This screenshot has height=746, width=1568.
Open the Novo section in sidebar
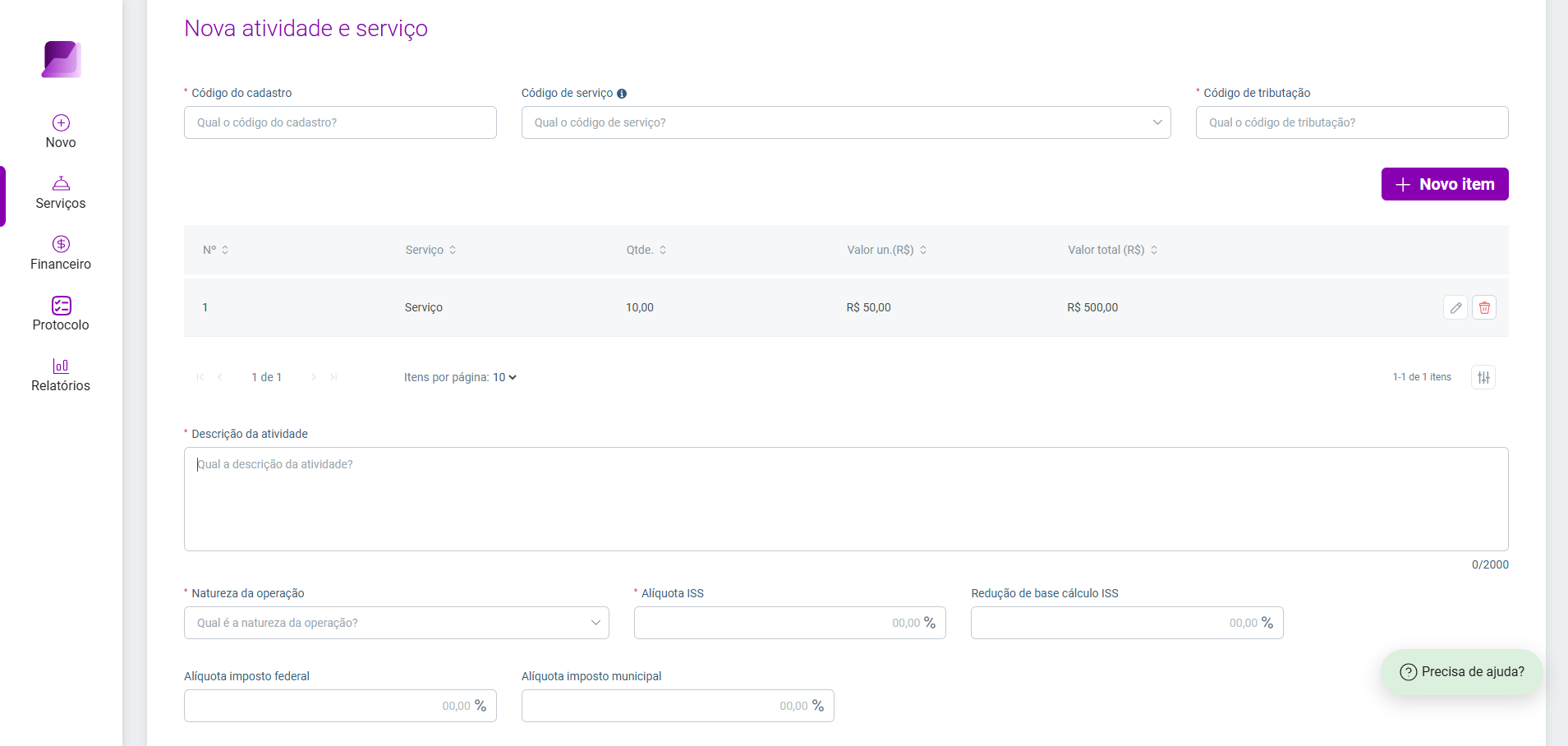click(61, 131)
